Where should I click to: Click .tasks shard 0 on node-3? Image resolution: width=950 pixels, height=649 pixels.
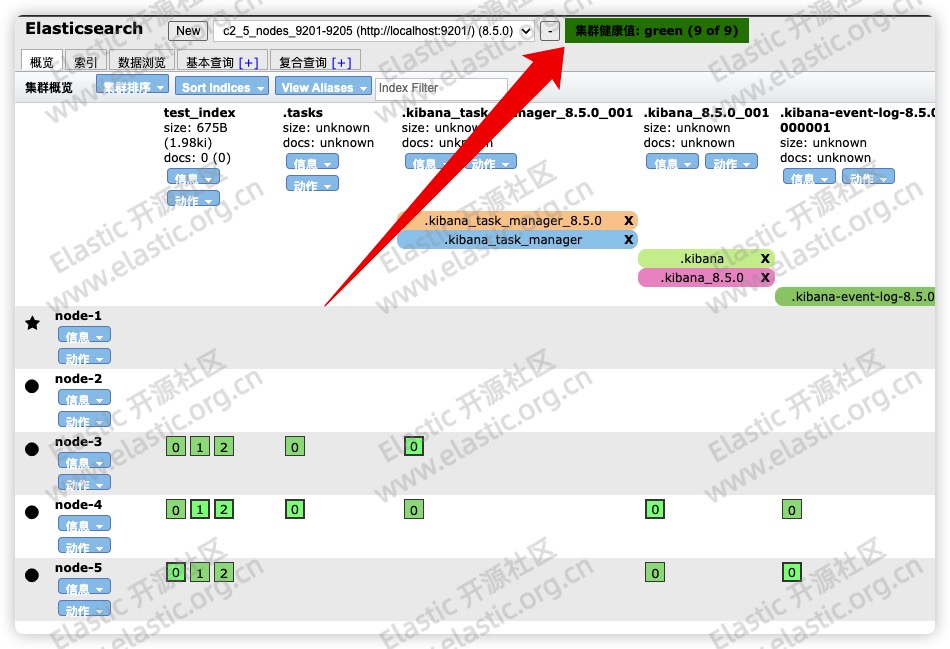tap(294, 447)
